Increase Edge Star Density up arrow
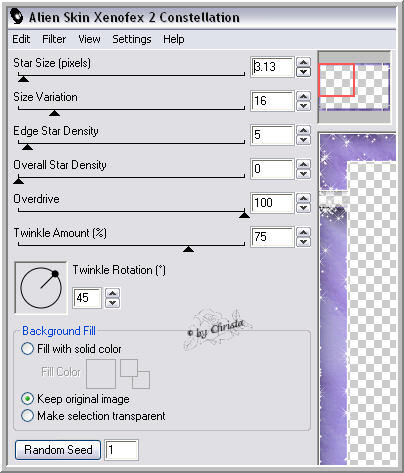The width and height of the screenshot is (404, 473). tap(303, 130)
